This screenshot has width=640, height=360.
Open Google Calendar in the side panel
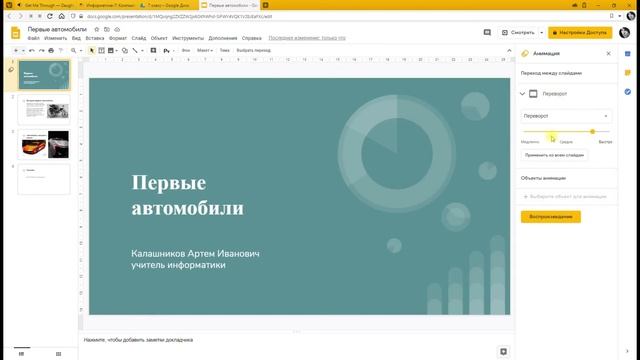[x=628, y=54]
